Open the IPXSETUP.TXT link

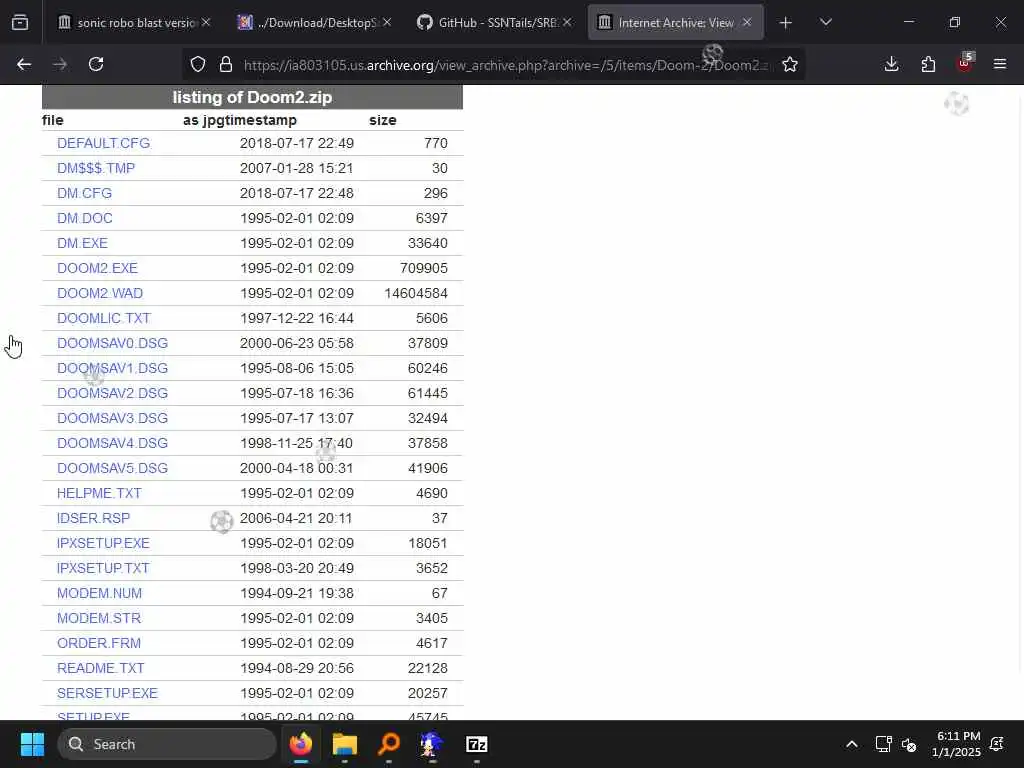(x=103, y=568)
